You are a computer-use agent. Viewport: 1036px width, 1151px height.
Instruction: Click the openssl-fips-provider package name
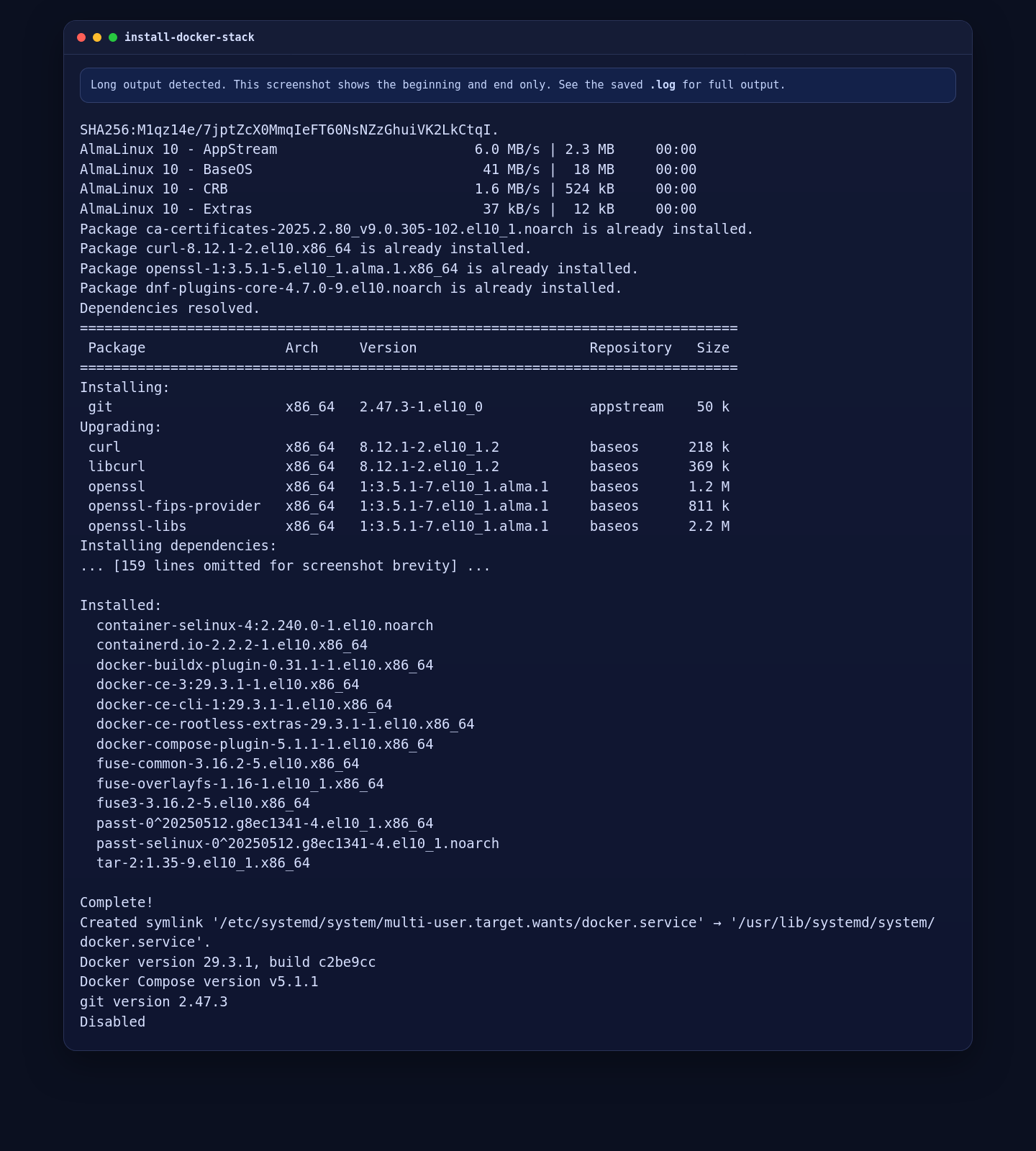pyautogui.click(x=174, y=506)
